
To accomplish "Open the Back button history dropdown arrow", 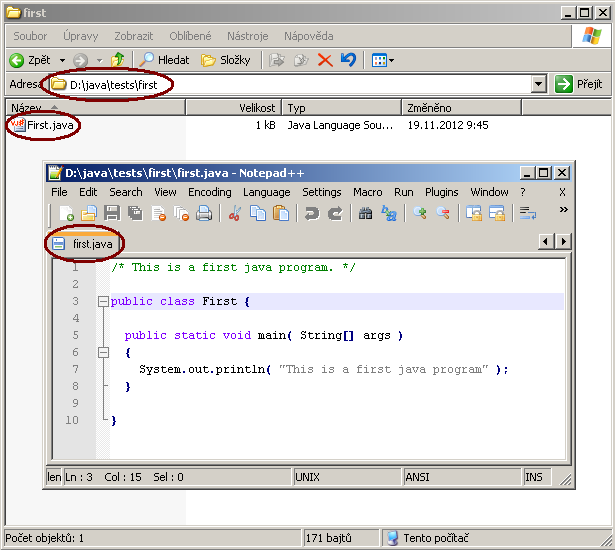I will 62,60.
